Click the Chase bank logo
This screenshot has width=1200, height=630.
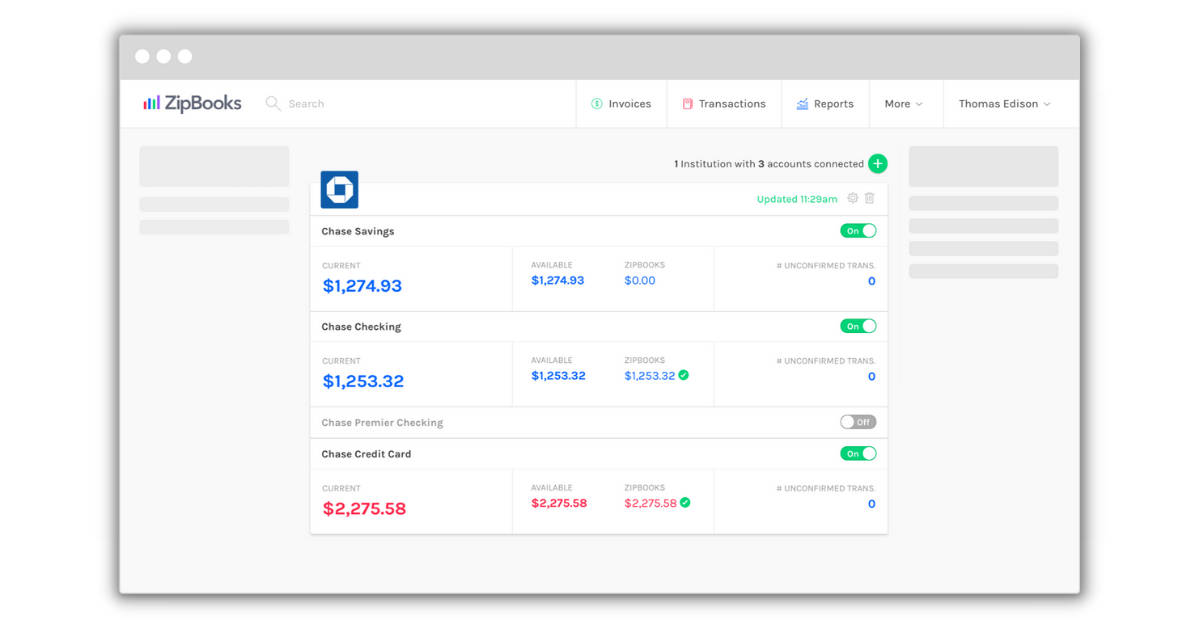[339, 190]
